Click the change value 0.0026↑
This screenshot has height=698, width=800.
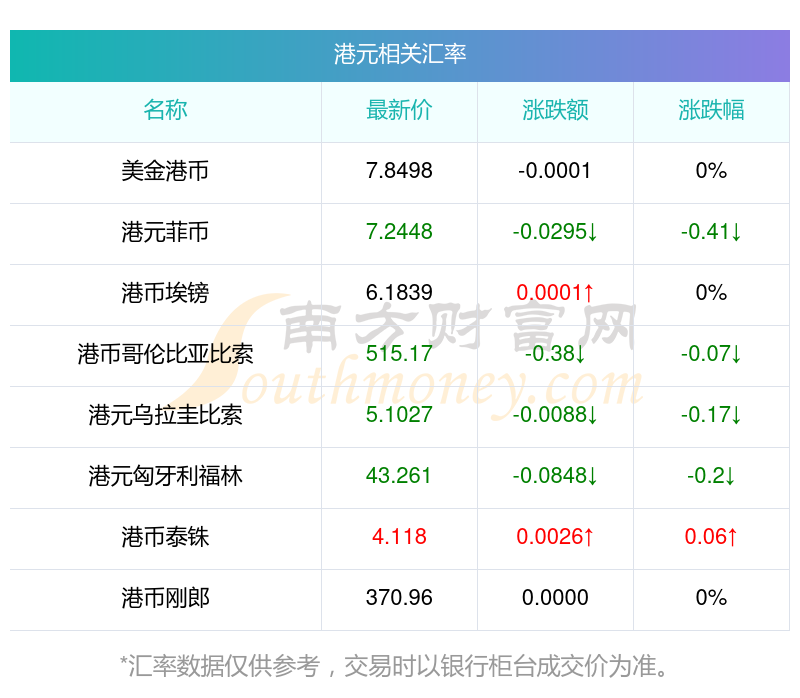pyautogui.click(x=555, y=537)
